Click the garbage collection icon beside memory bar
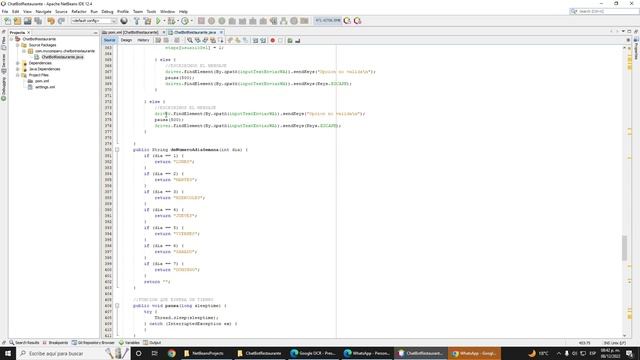Screen dimensions: 640x360 347,21
